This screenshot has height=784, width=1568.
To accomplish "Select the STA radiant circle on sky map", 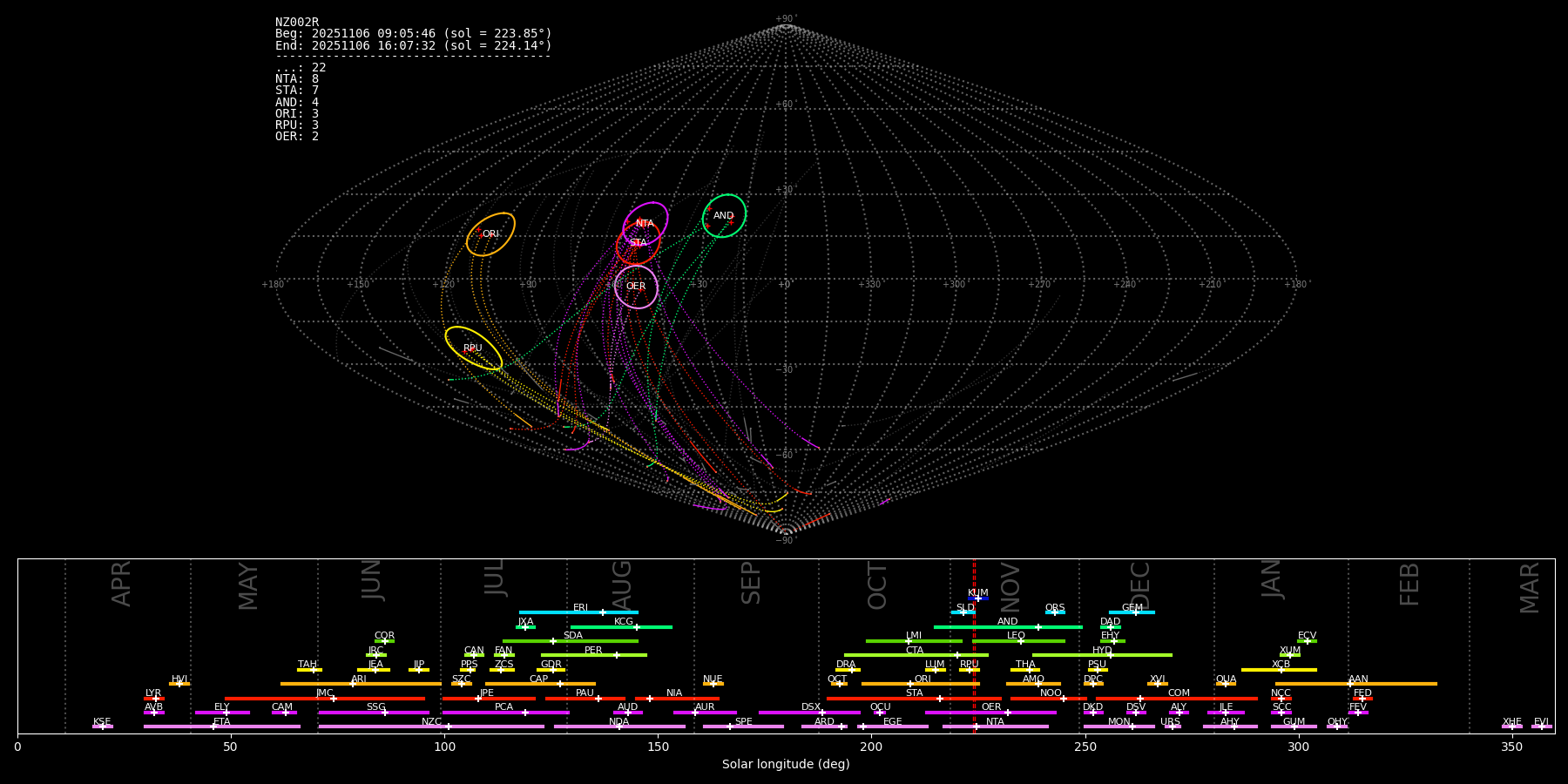I will pos(639,243).
